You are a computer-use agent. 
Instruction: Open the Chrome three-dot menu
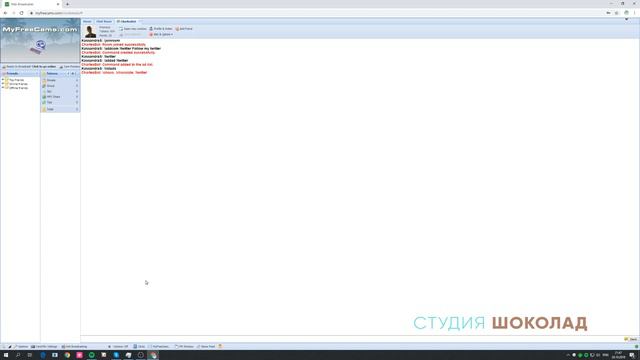[635, 13]
